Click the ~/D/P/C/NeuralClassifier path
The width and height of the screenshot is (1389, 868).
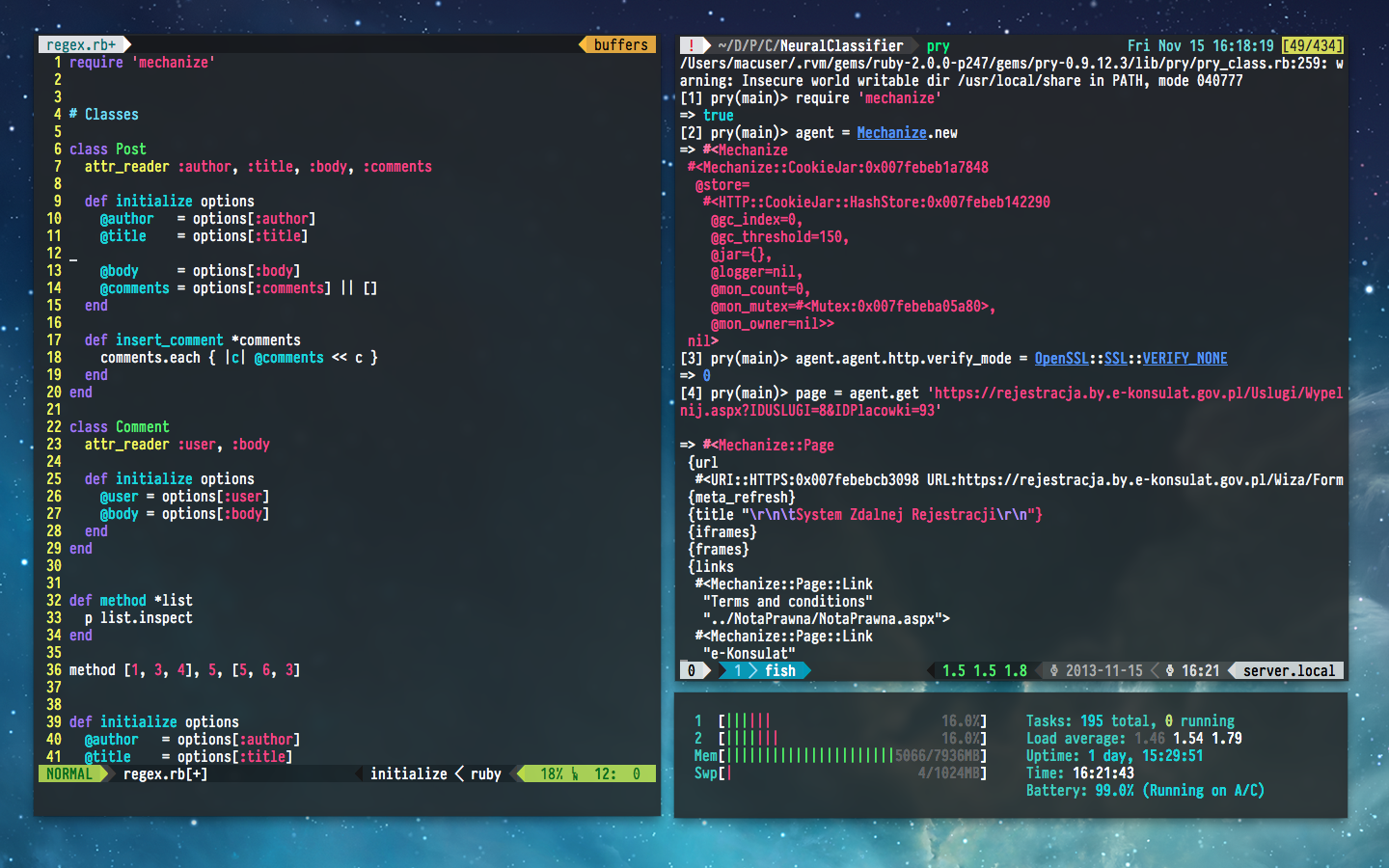point(810,45)
